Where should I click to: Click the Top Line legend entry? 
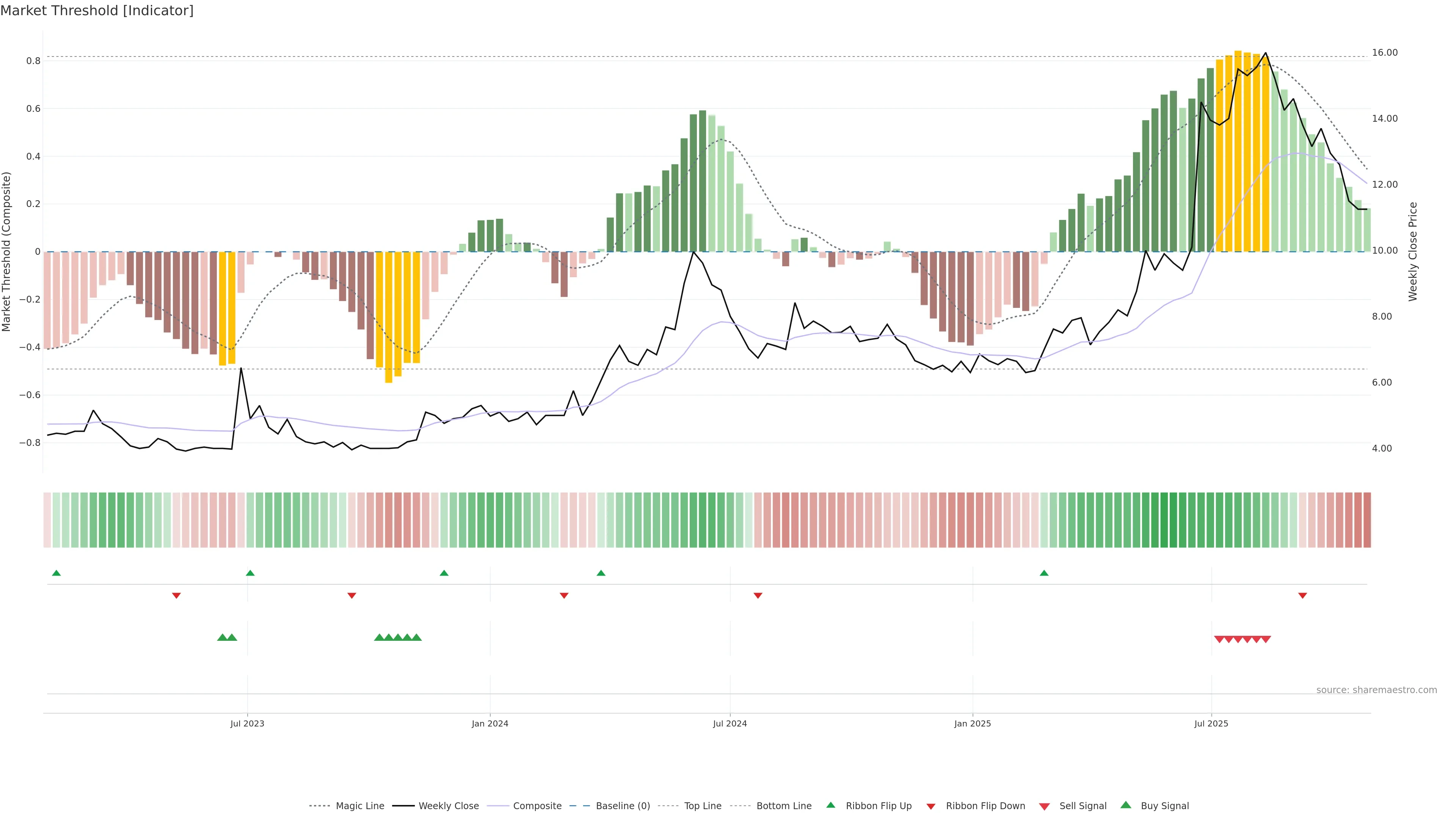pyautogui.click(x=703, y=806)
